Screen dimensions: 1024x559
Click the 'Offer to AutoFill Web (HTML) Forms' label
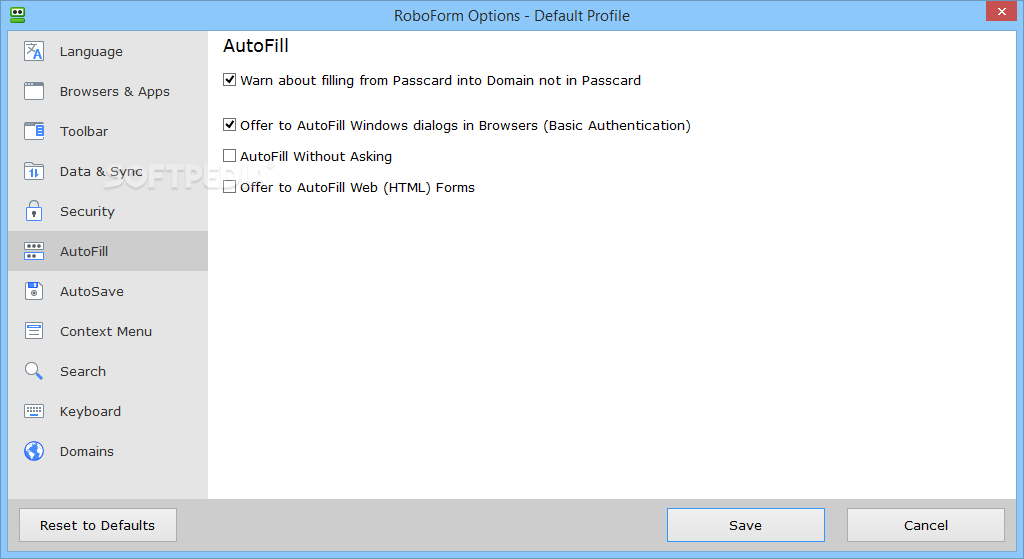[x=357, y=187]
